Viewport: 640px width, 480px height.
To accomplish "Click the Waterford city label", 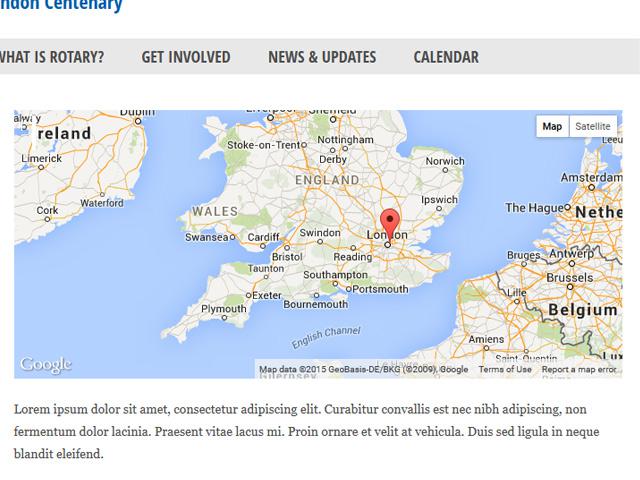I will point(102,203).
